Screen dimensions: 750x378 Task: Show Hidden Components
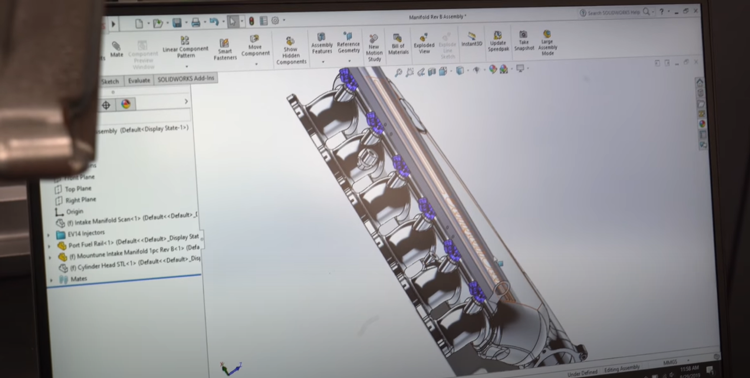click(291, 51)
